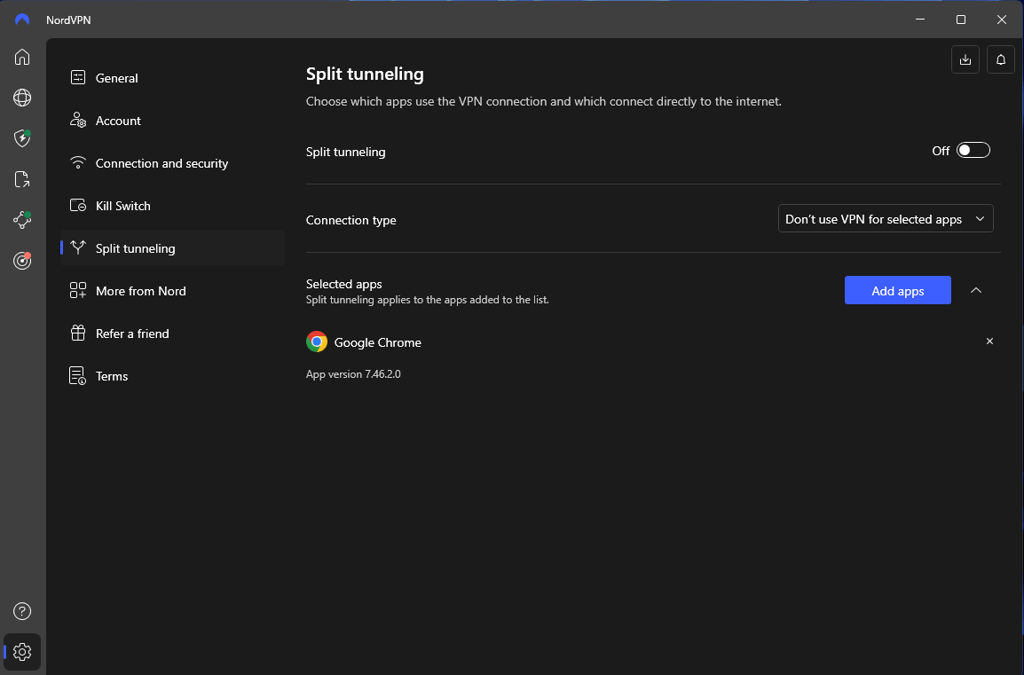Open the Dark Web Monitor target icon
The width and height of the screenshot is (1024, 675).
click(x=22, y=260)
